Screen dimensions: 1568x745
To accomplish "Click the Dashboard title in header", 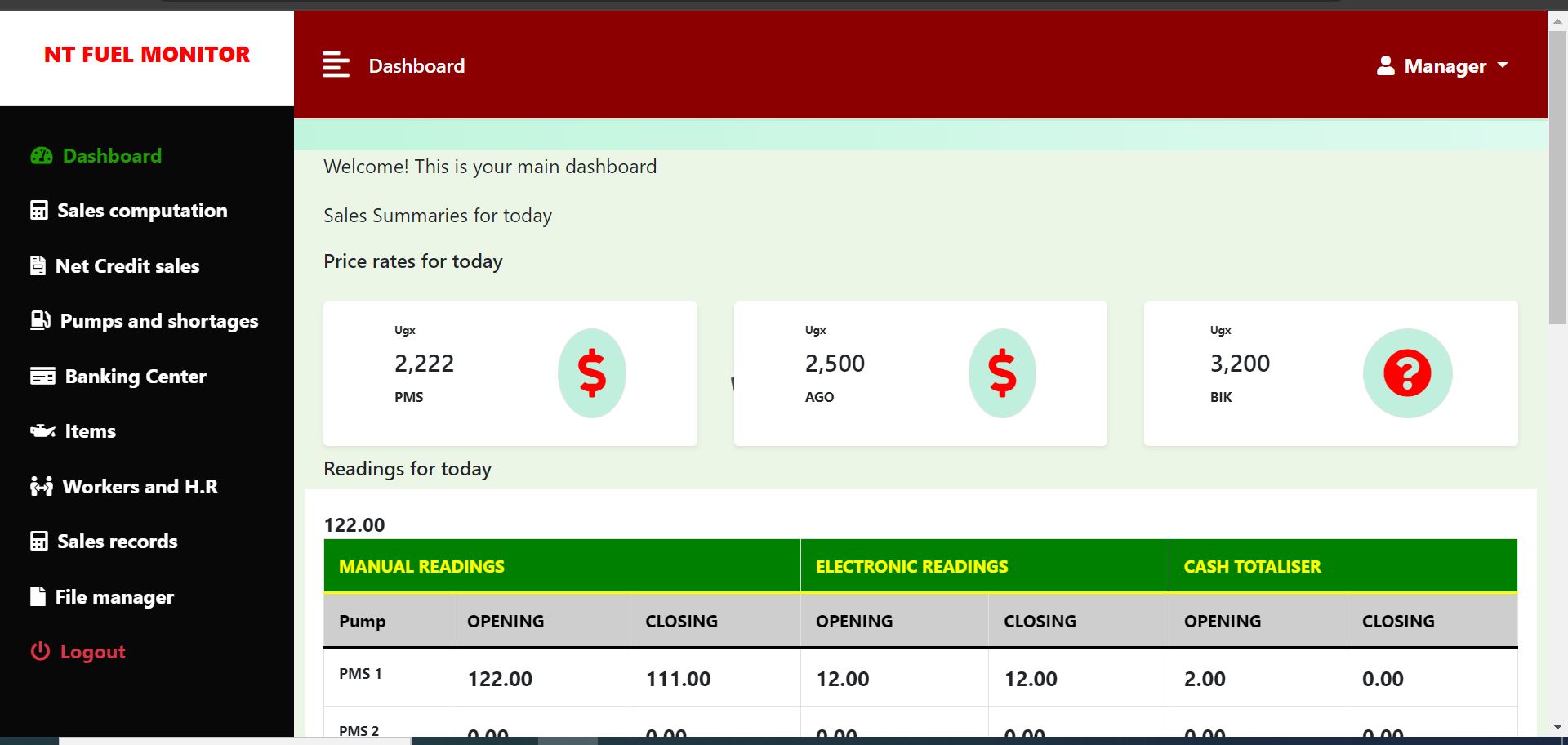I will pos(416,66).
